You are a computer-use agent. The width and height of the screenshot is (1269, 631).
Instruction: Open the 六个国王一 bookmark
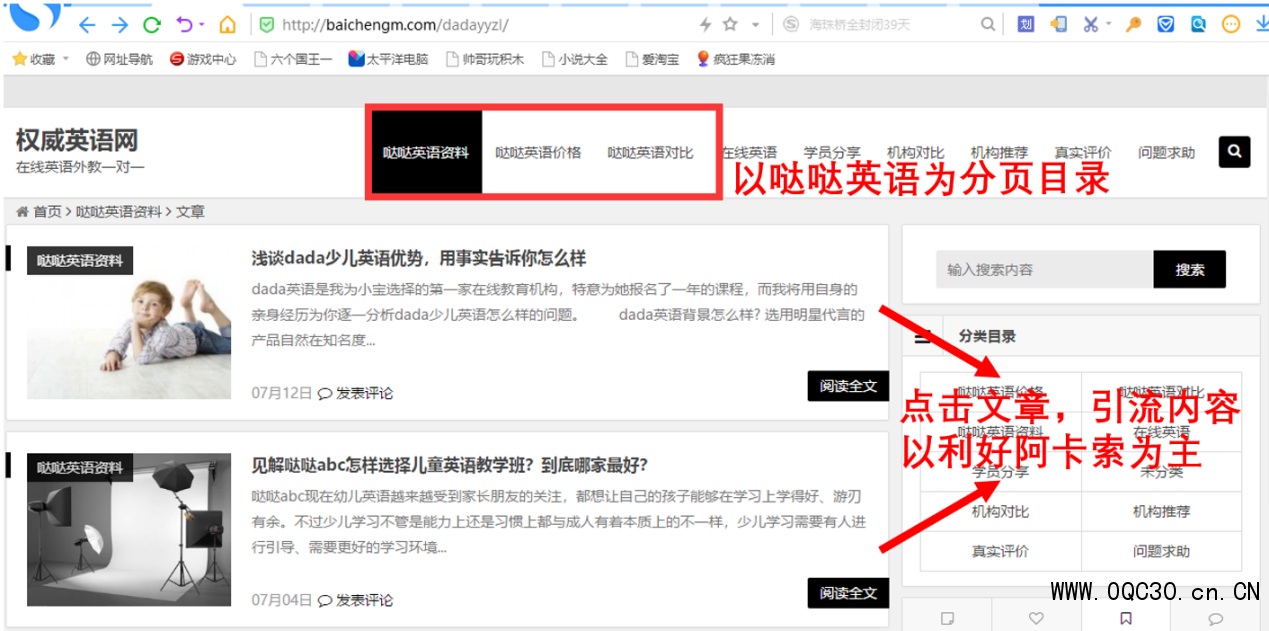[293, 59]
